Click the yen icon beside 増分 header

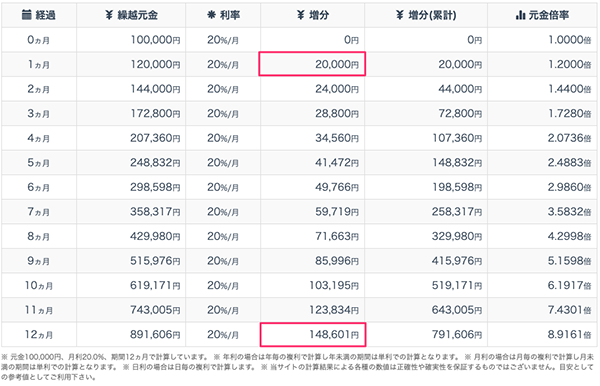(x=300, y=15)
